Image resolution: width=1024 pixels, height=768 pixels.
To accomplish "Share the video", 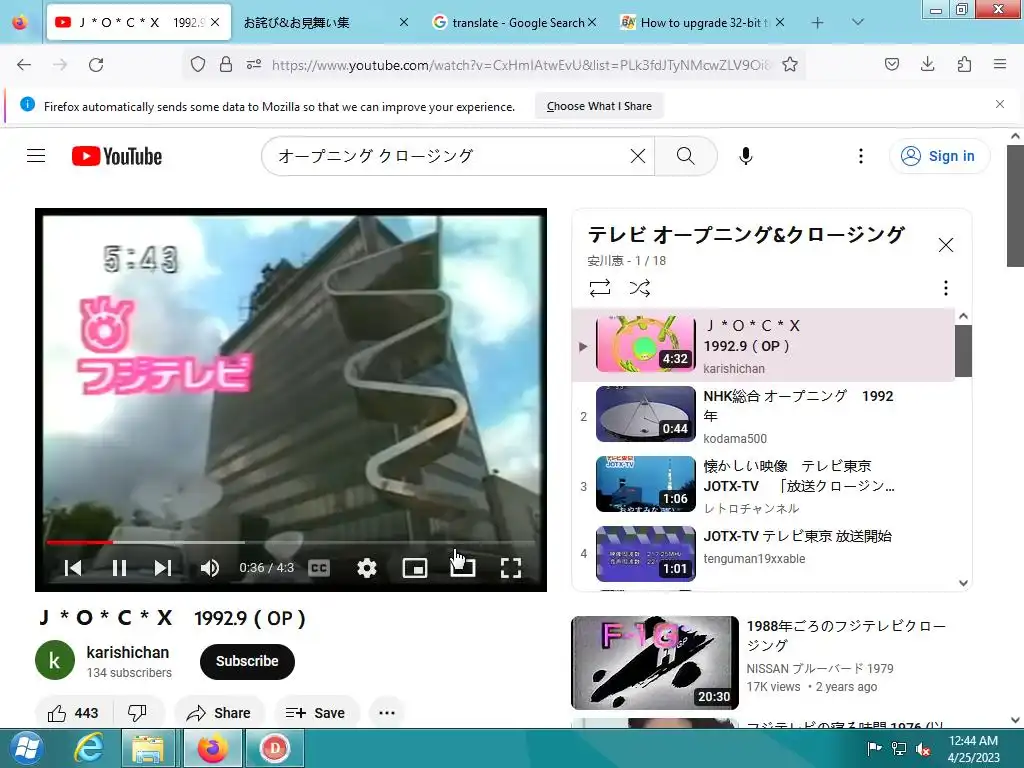I will tap(219, 713).
